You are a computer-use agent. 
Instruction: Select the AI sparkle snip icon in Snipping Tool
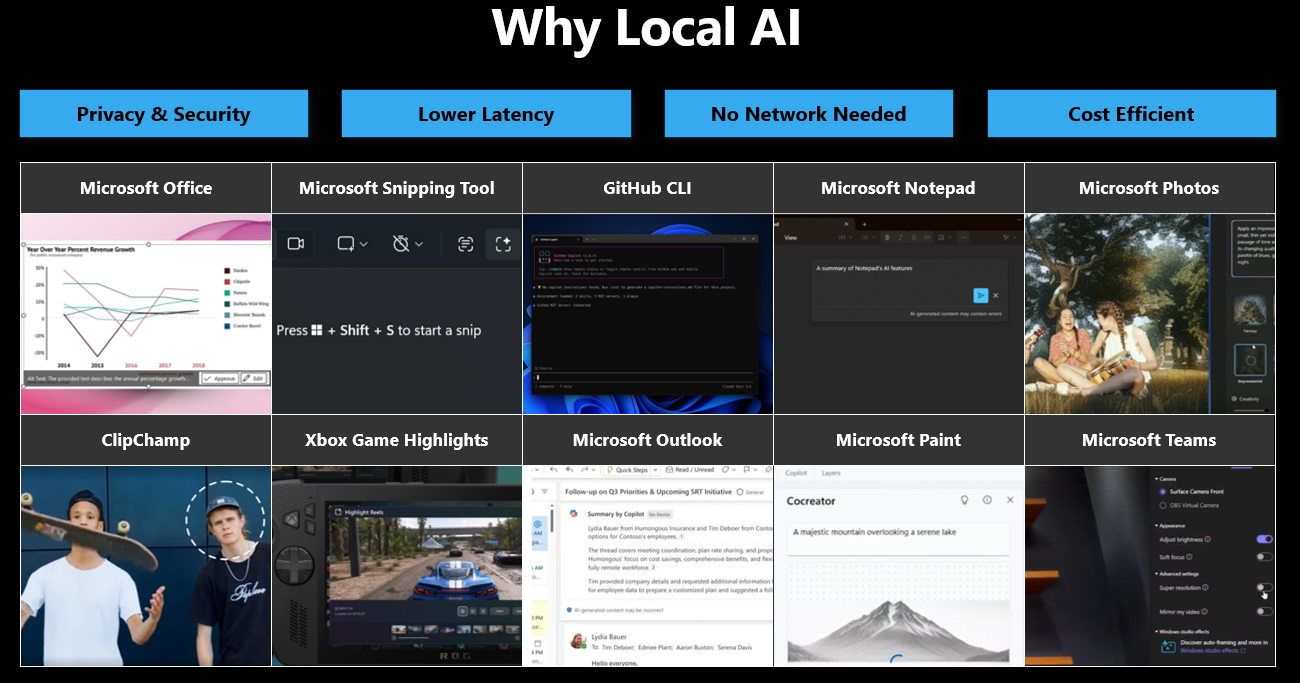tap(503, 244)
